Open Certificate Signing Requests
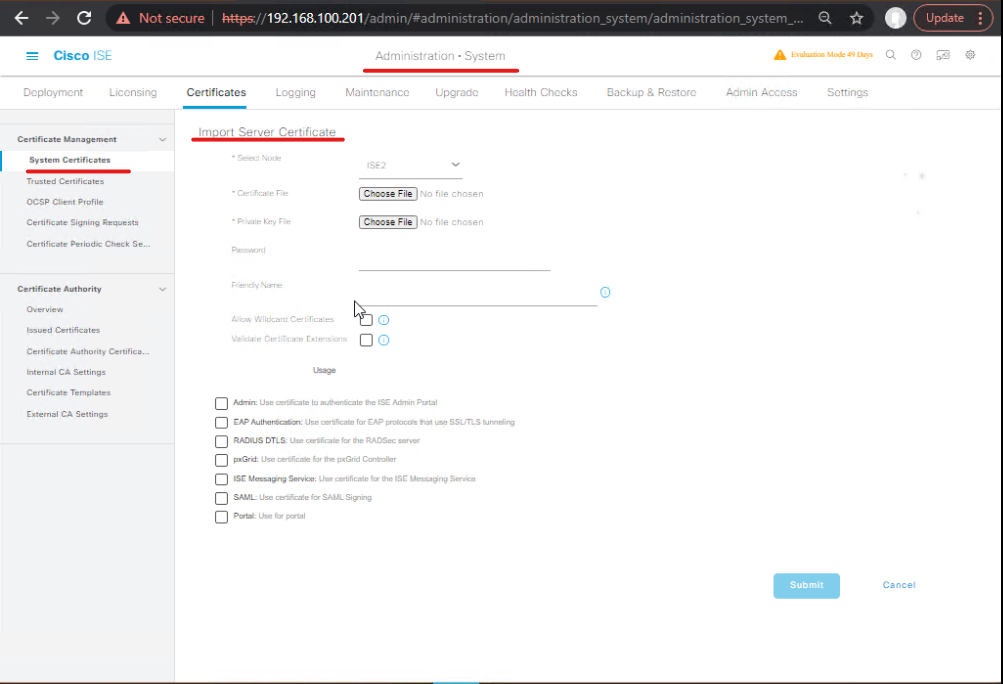Viewport: 1003px width, 684px height. coord(83,223)
